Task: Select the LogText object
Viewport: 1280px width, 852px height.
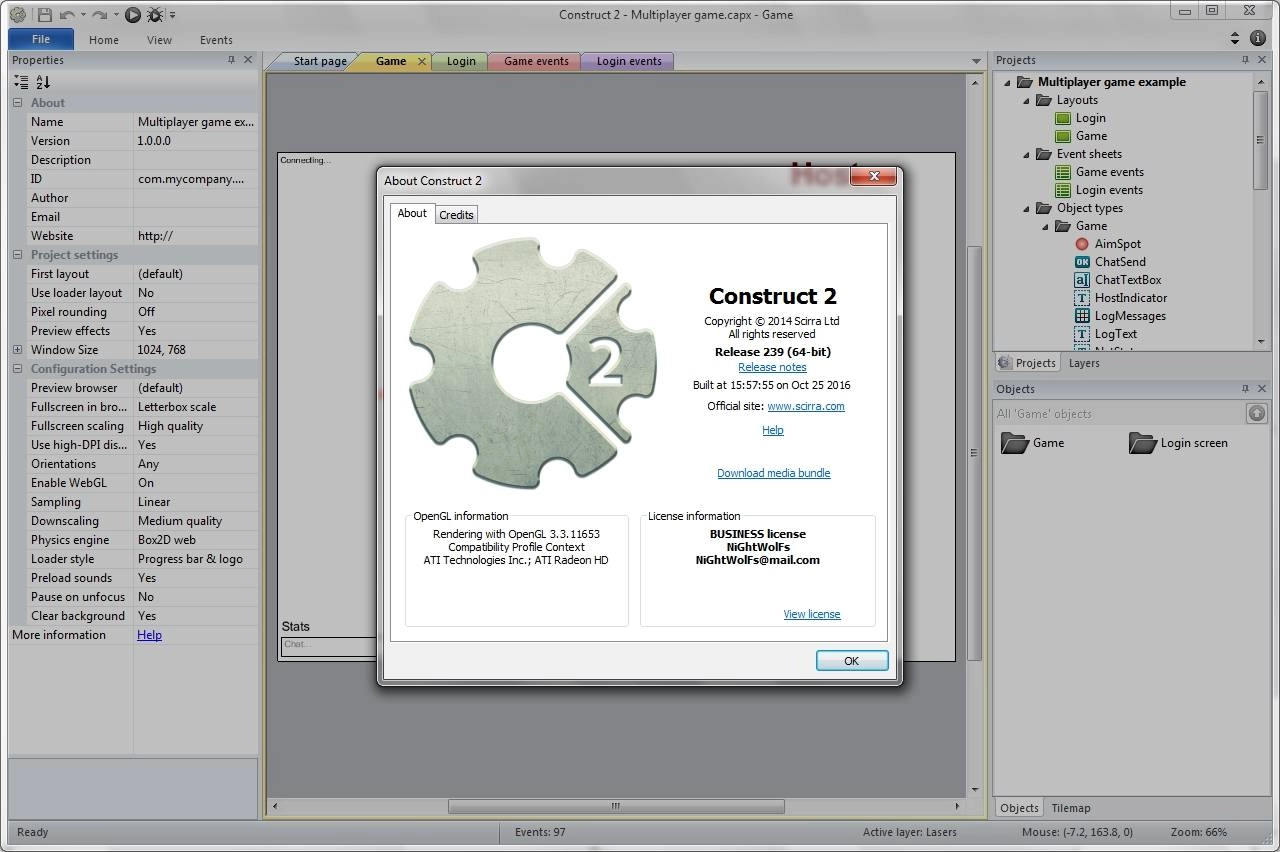Action: [1115, 334]
